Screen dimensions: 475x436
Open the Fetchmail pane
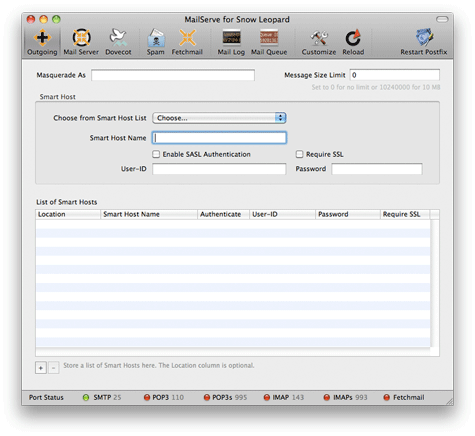pos(187,42)
